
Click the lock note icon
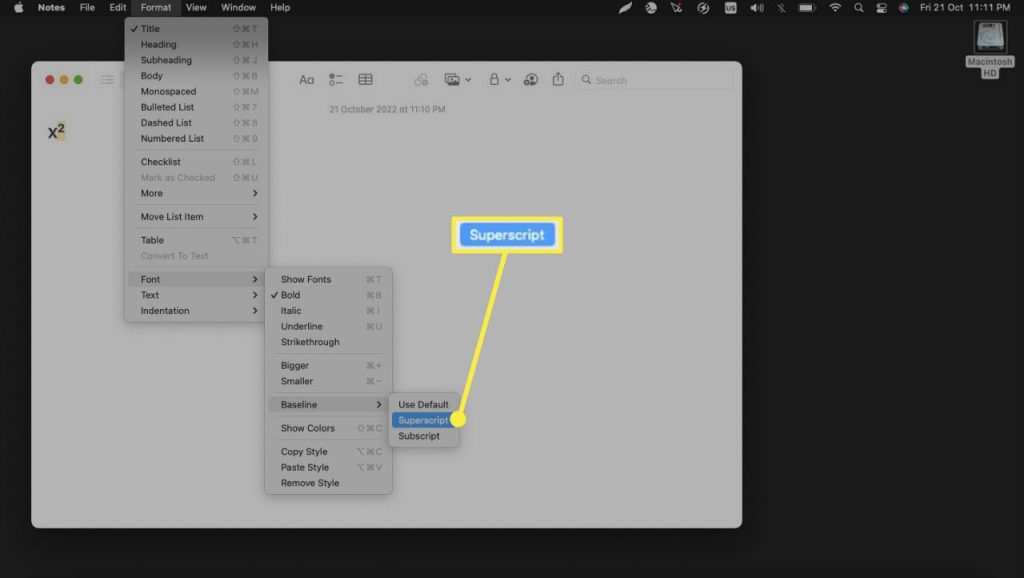494,80
